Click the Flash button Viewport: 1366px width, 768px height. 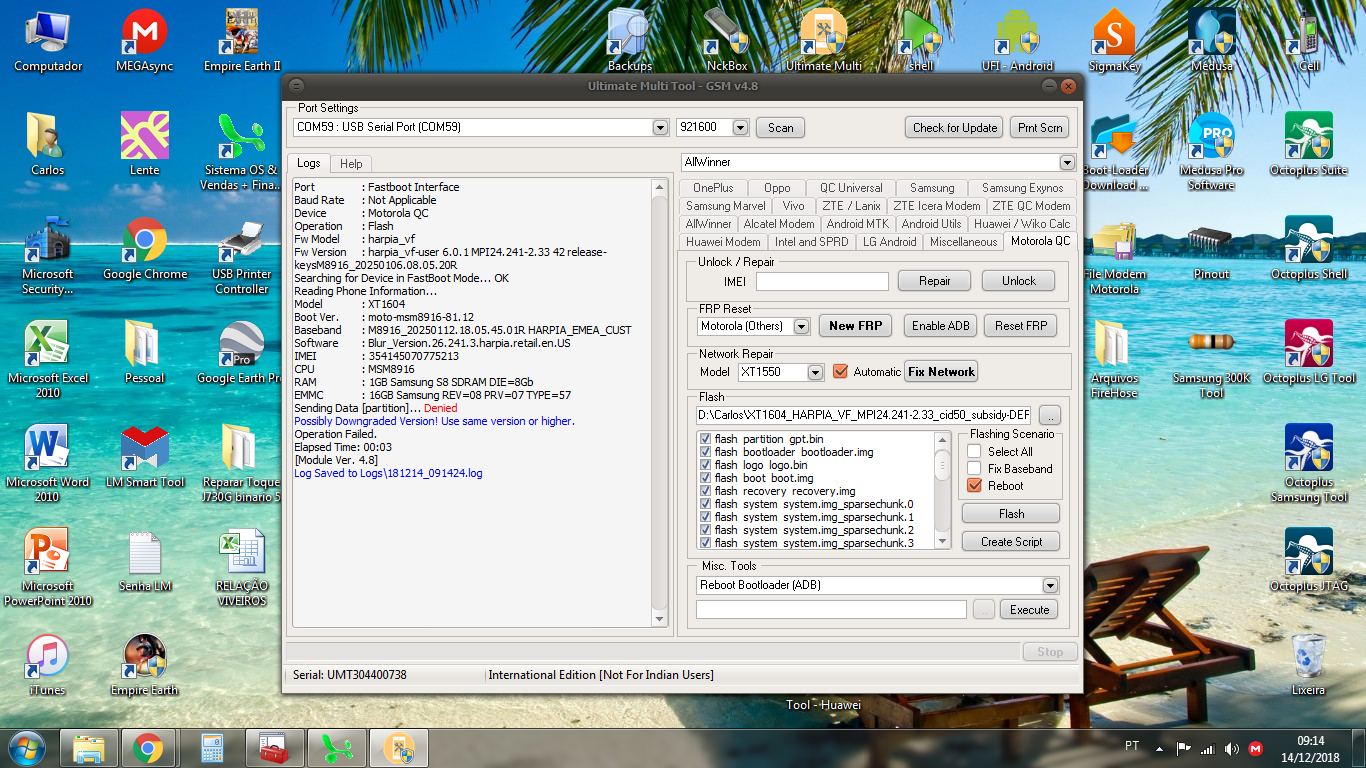(x=1011, y=514)
